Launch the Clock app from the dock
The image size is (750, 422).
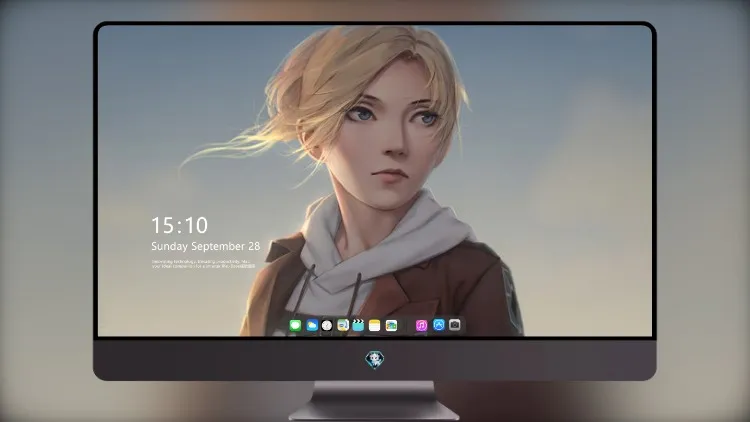(327, 325)
